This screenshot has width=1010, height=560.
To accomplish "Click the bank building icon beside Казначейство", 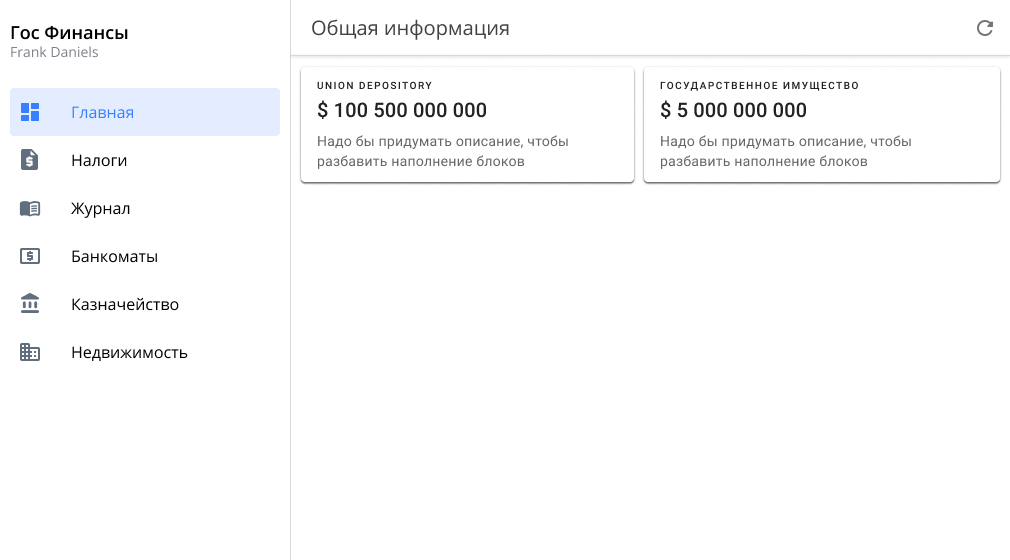I will [x=30, y=304].
